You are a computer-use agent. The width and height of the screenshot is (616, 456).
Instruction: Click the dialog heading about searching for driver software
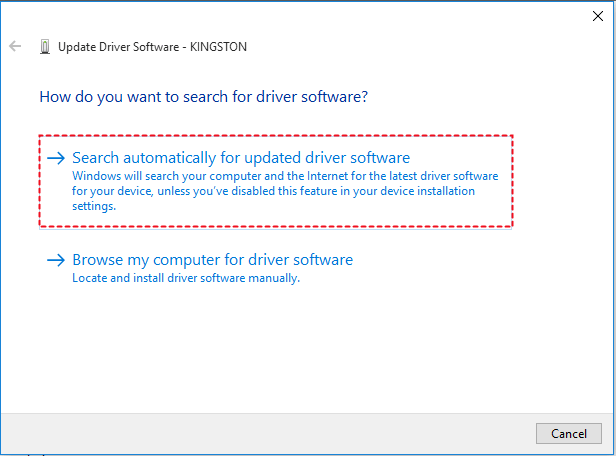[x=204, y=97]
